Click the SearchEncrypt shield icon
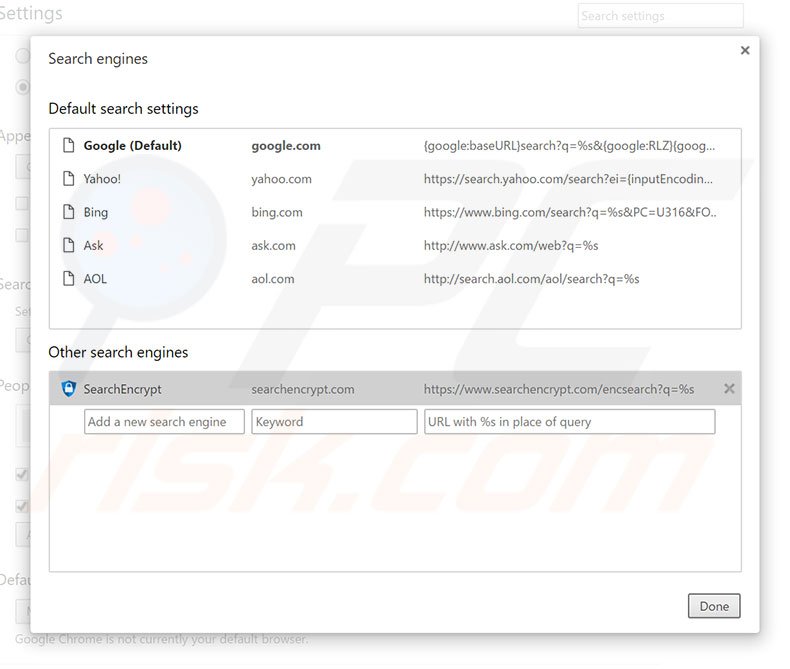 click(69, 388)
